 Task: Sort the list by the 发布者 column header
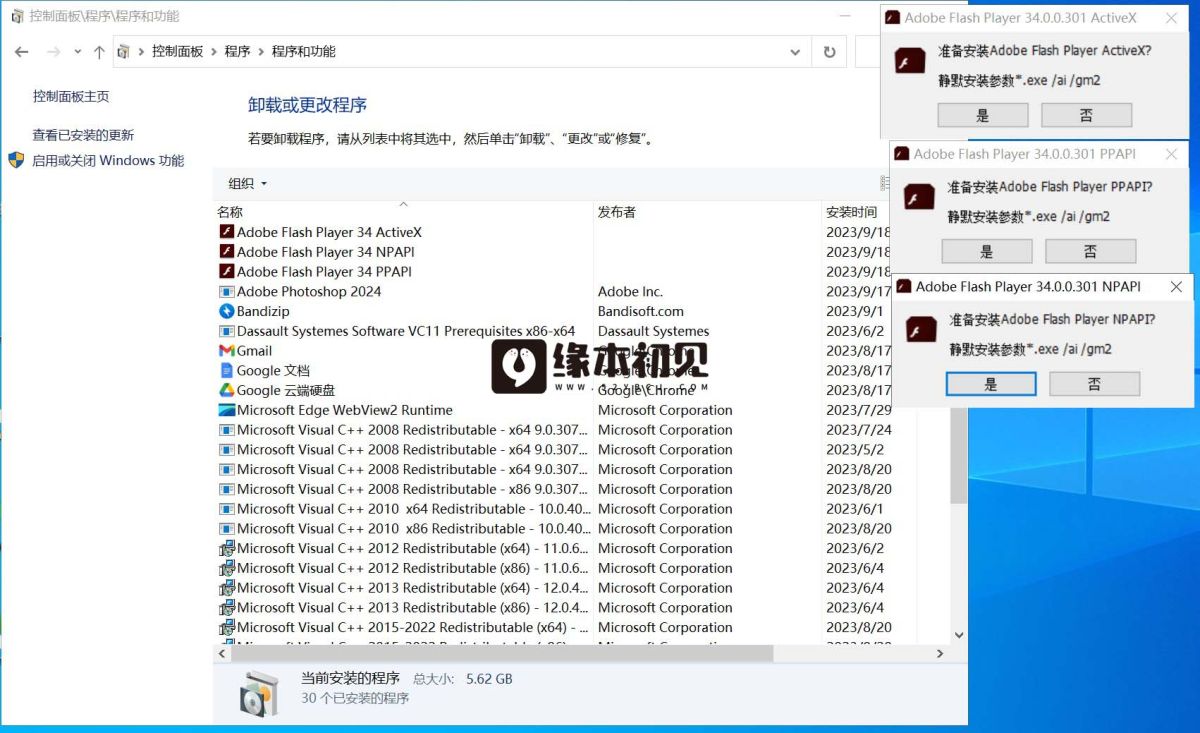pyautogui.click(x=707, y=212)
